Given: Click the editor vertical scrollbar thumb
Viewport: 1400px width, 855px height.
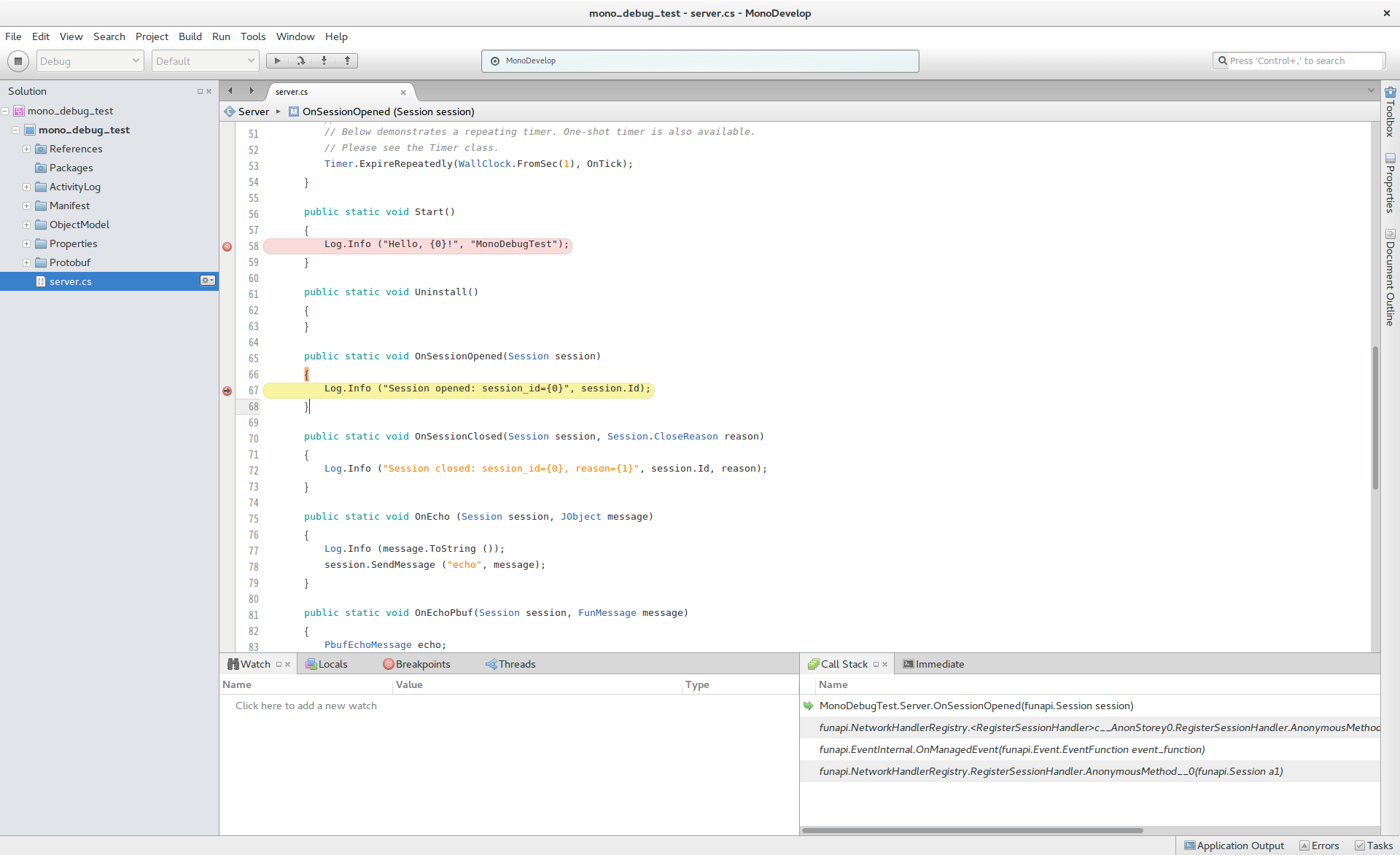Looking at the screenshot, I should 1375,418.
